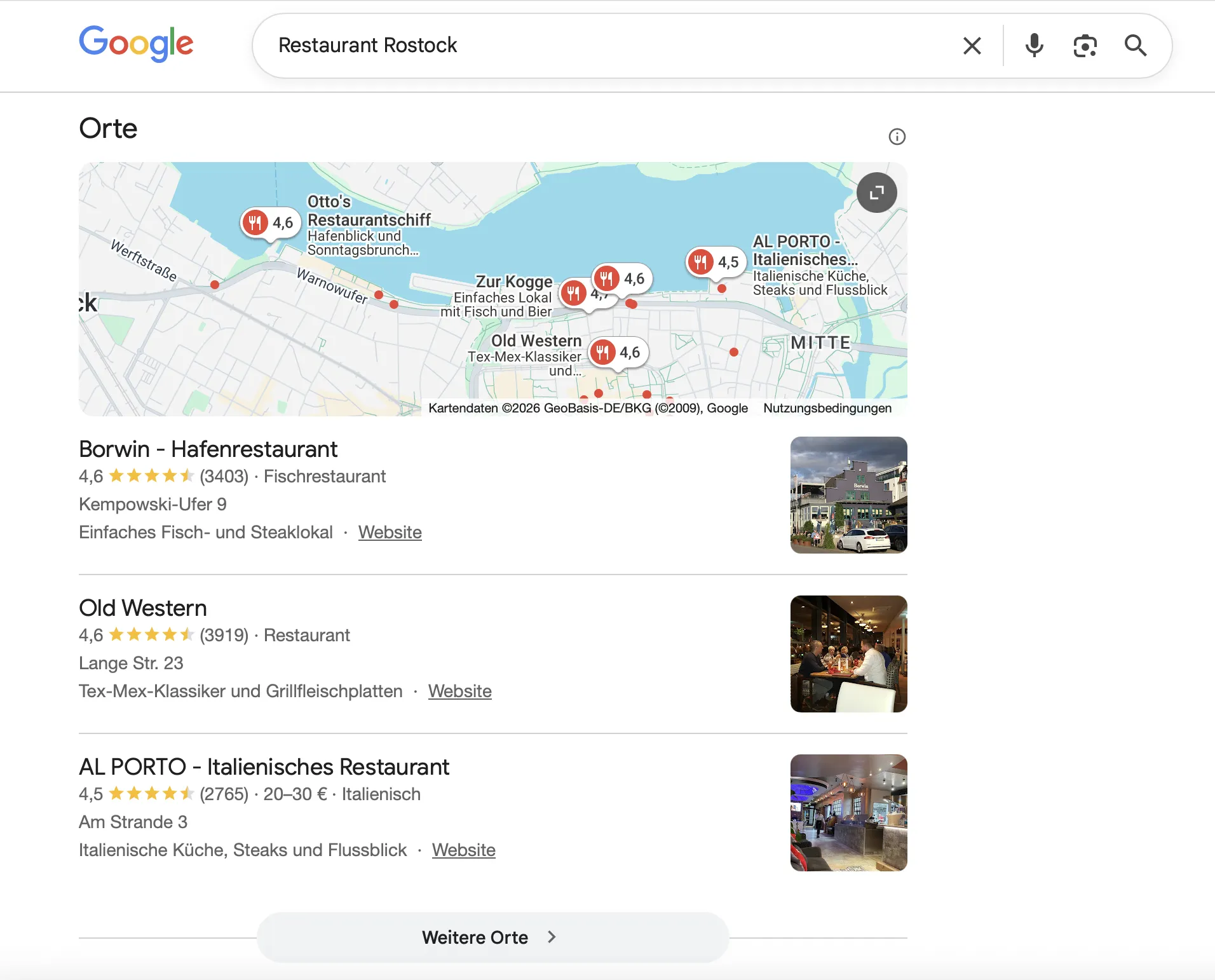Click the Google logo

(x=136, y=44)
